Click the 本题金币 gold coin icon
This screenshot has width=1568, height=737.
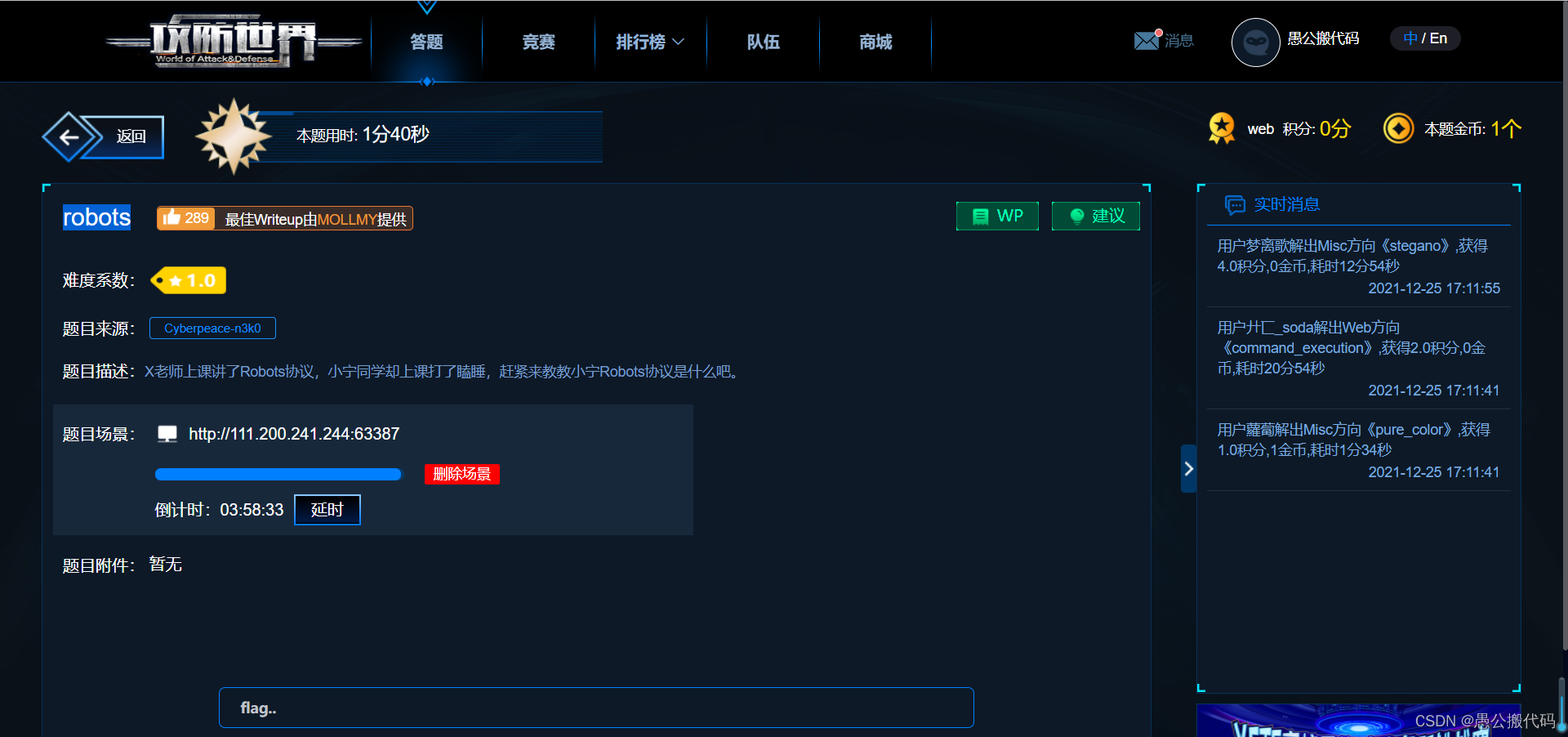coord(1399,128)
